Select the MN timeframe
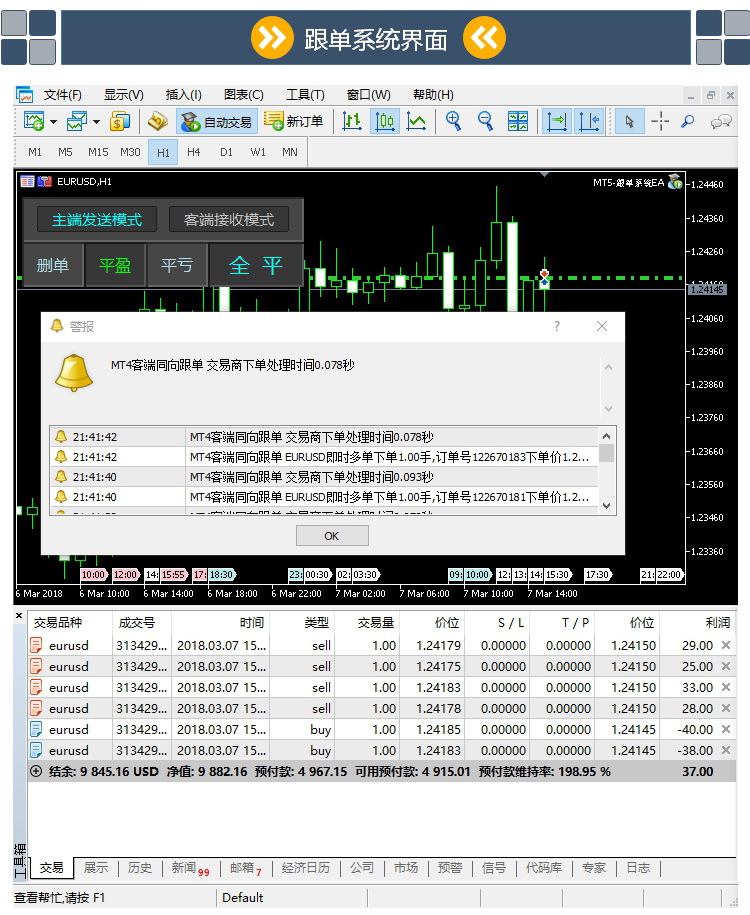750x915 pixels. pos(289,152)
